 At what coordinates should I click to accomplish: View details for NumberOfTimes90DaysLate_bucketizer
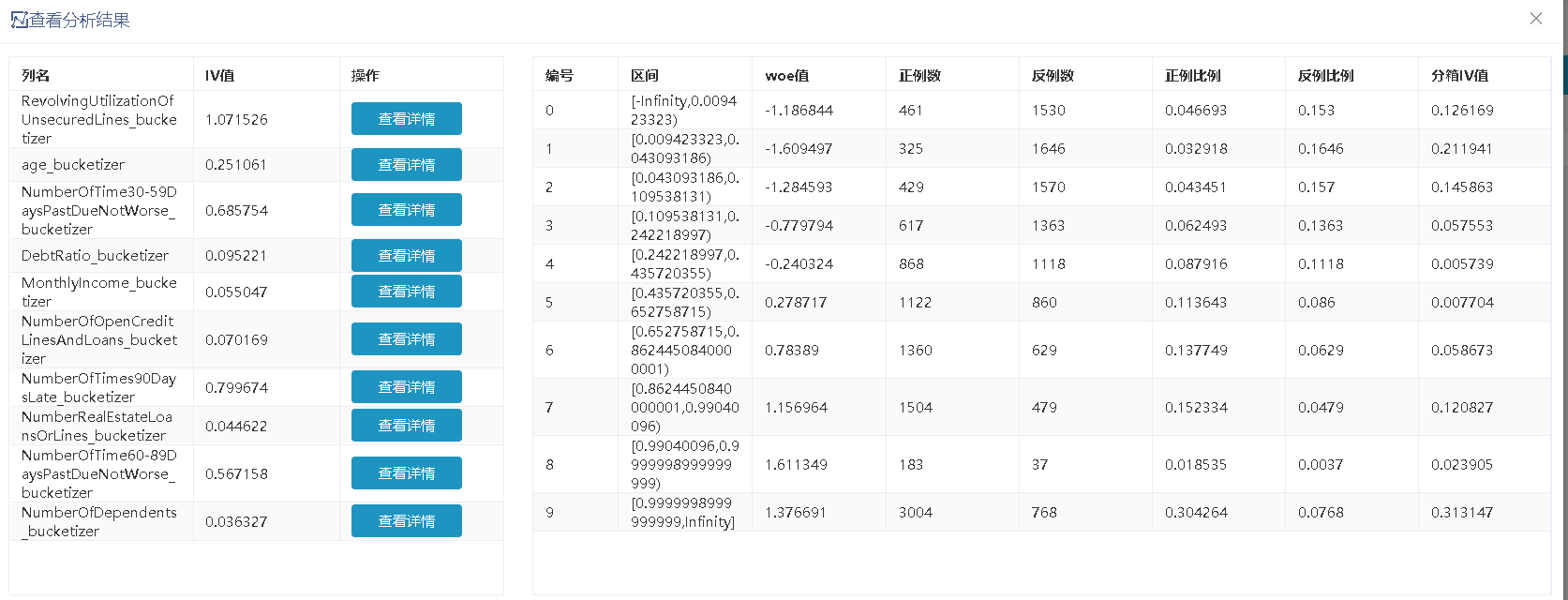point(407,387)
